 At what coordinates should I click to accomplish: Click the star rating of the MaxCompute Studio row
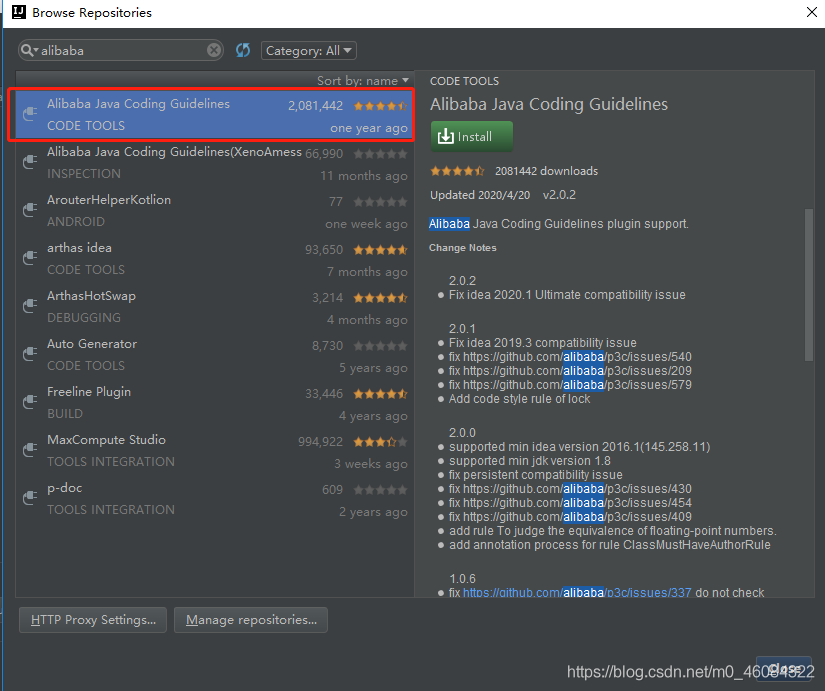380,442
